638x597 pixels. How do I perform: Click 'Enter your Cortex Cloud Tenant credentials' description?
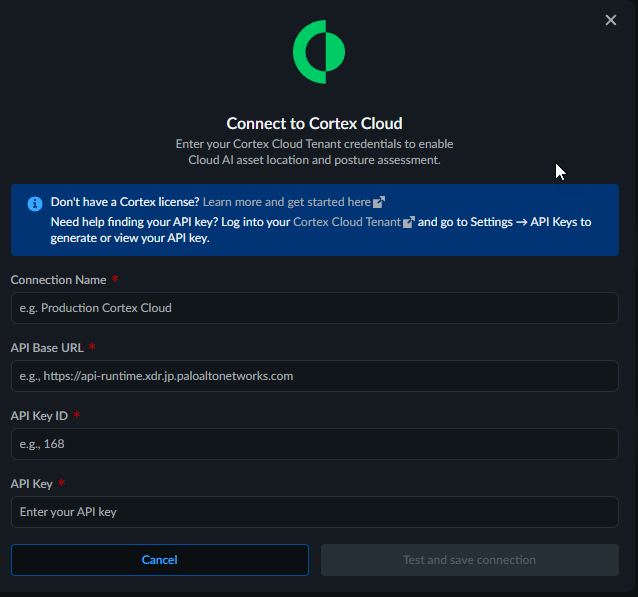315,152
